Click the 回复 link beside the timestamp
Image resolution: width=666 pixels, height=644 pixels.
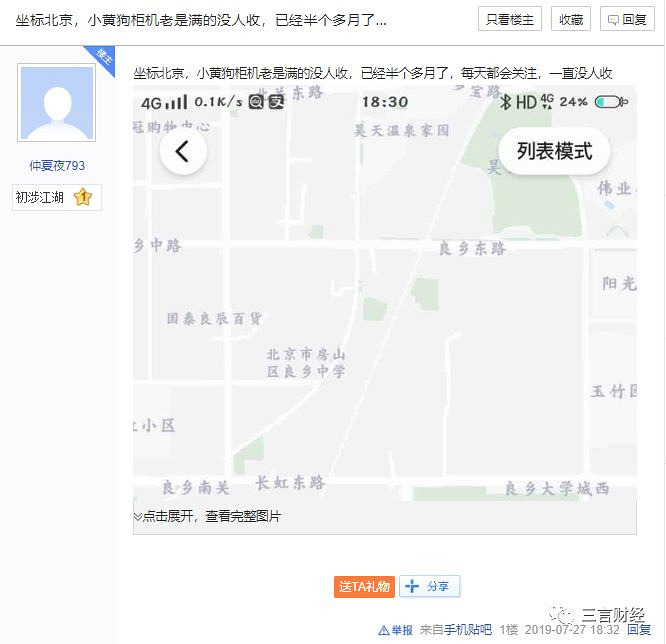tap(639, 630)
